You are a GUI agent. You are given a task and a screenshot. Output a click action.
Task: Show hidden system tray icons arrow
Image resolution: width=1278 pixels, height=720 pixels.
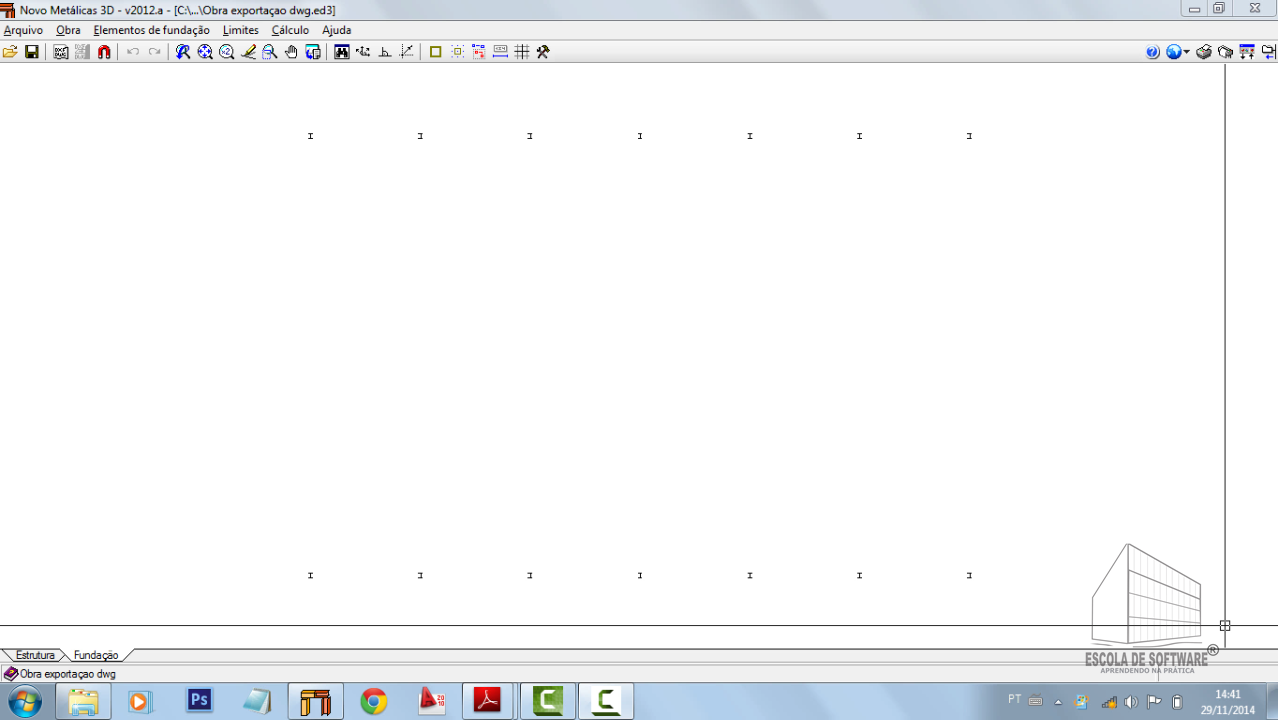[x=1058, y=701]
